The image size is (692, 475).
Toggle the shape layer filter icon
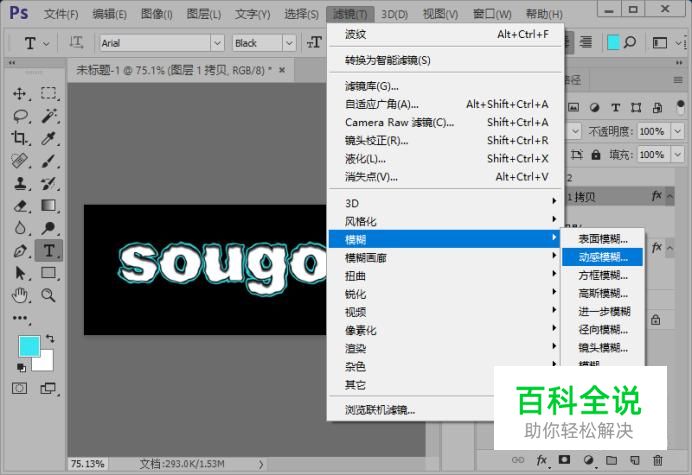tap(636, 107)
